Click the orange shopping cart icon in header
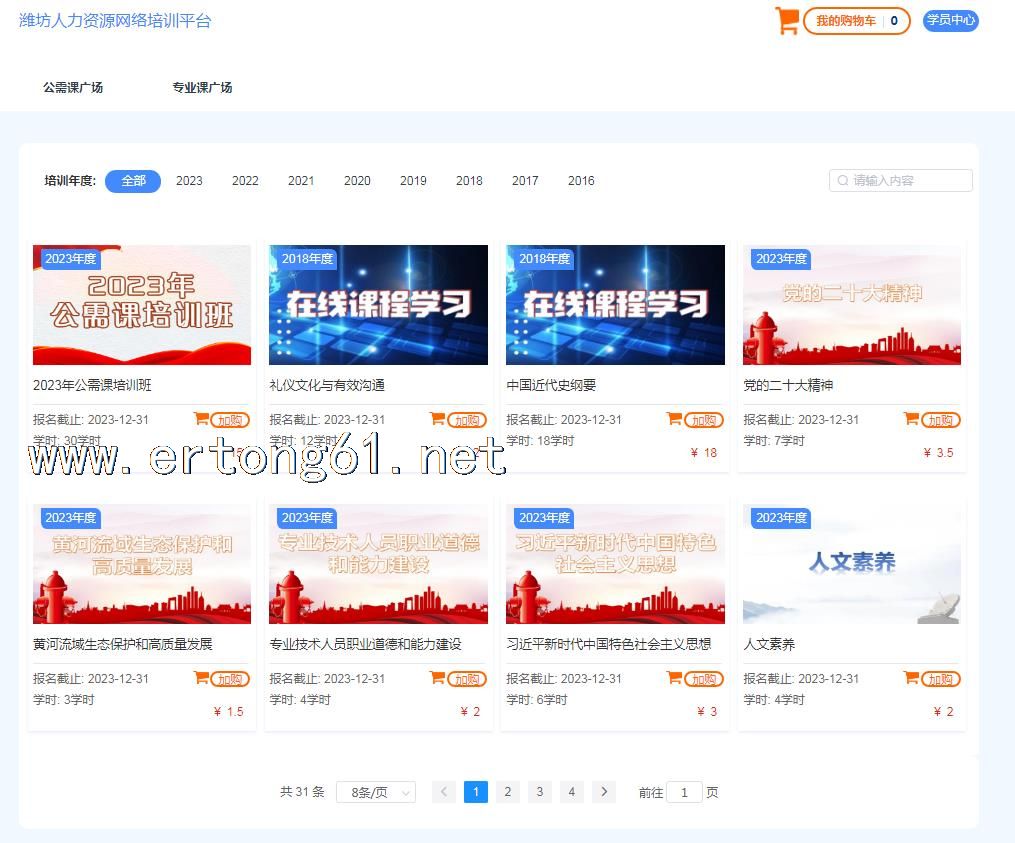This screenshot has height=843, width=1015. click(x=787, y=21)
